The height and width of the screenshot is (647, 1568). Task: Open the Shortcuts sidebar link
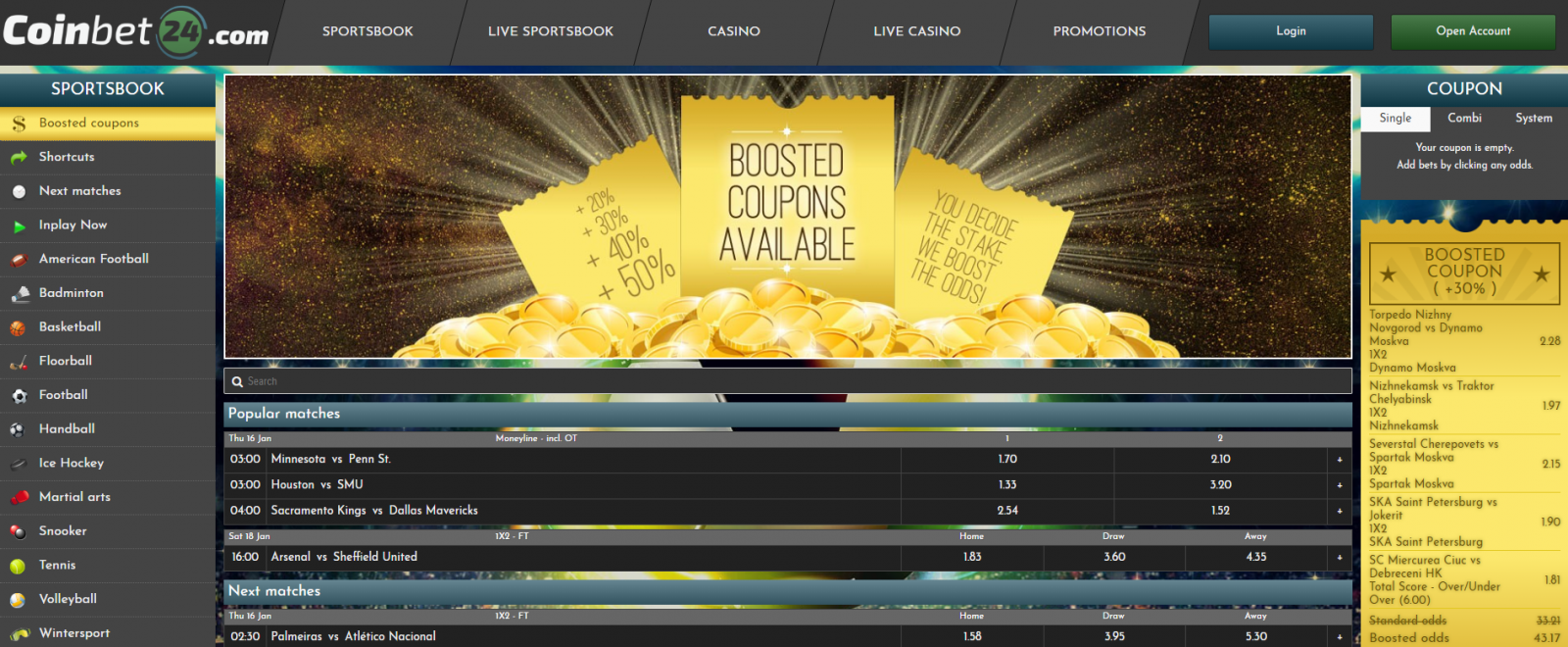click(108, 157)
